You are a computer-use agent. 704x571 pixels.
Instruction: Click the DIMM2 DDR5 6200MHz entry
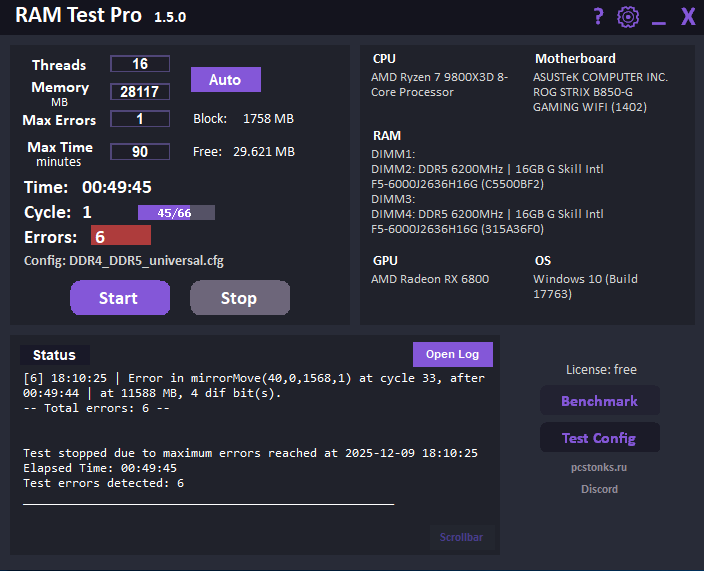click(x=487, y=176)
